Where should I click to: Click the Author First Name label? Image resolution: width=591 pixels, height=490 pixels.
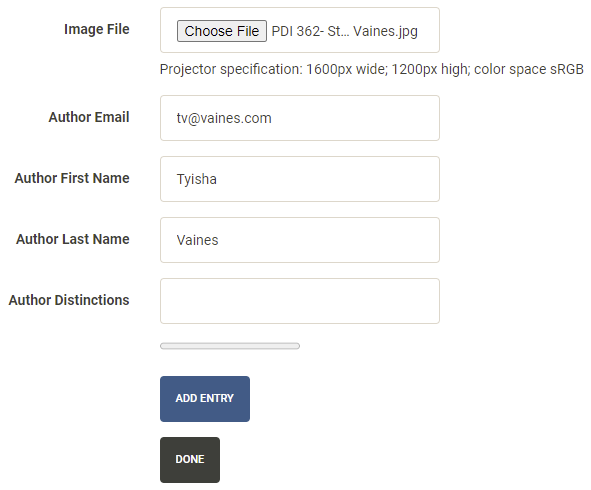tap(72, 178)
